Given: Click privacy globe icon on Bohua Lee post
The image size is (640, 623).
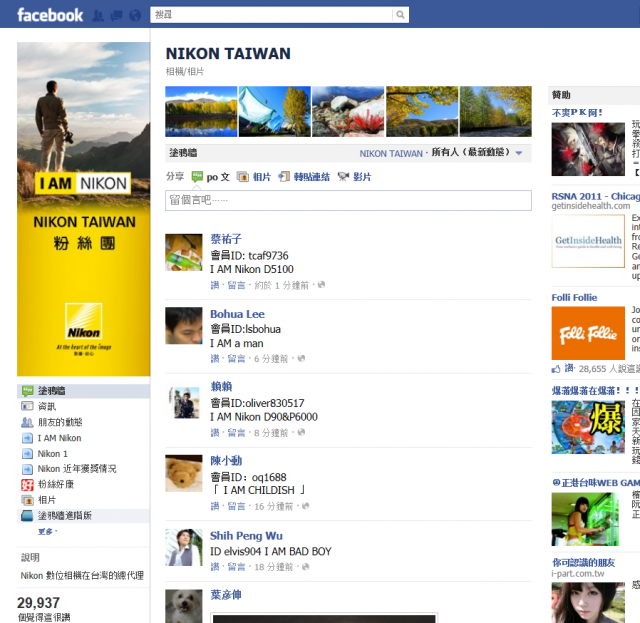Looking at the screenshot, I should (x=301, y=358).
